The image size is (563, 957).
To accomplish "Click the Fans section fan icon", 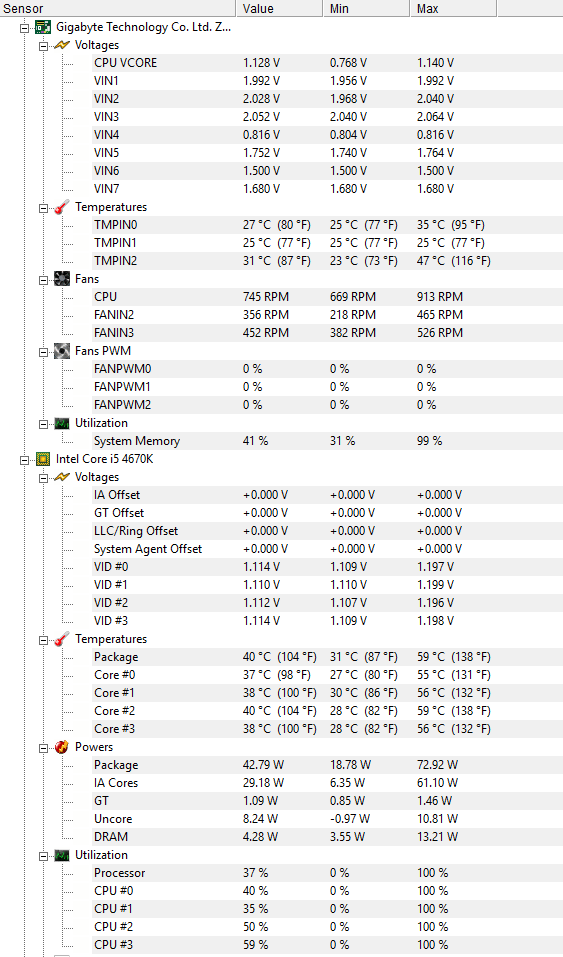I will pos(62,279).
